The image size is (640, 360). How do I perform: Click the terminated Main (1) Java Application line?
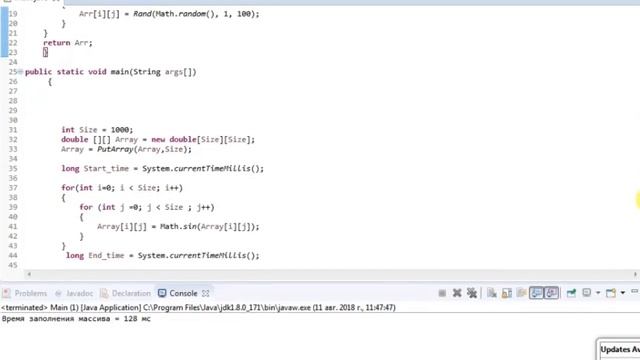coord(198,307)
